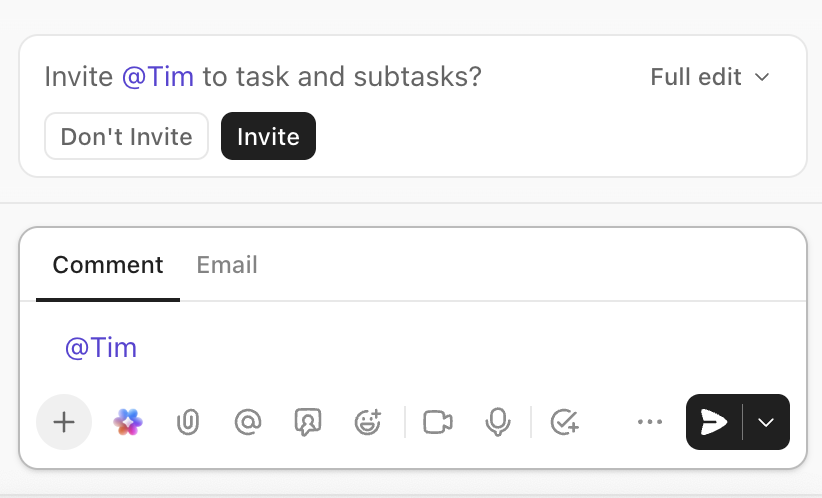Viewport: 822px width, 498px height.
Task: Switch to the Comment tab
Action: [x=108, y=265]
